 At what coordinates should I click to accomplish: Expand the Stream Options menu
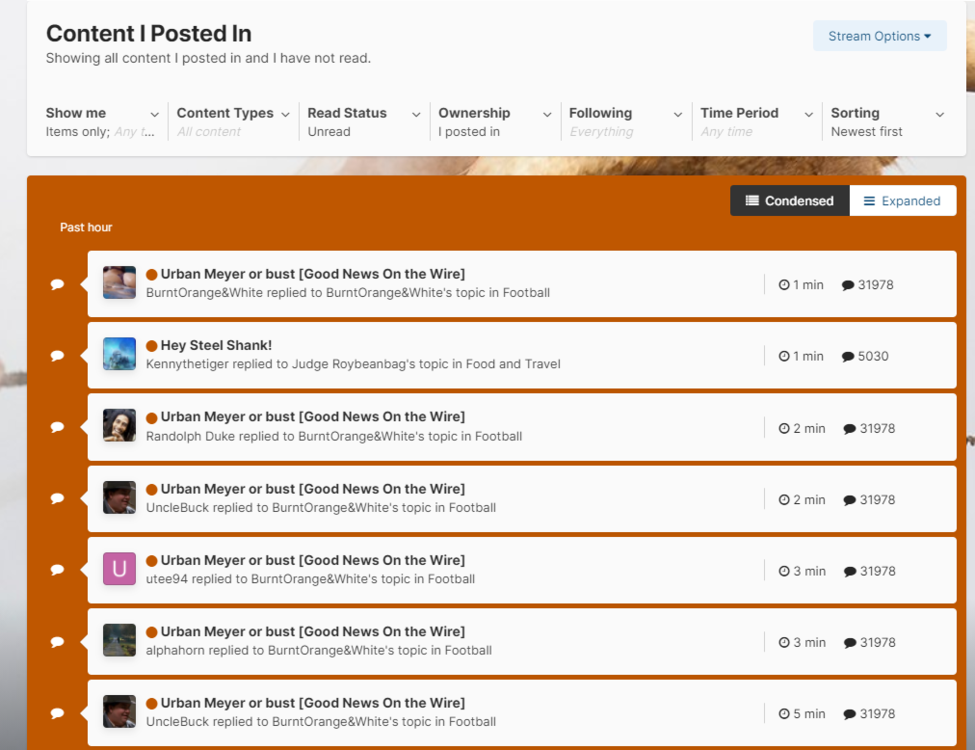coord(879,36)
